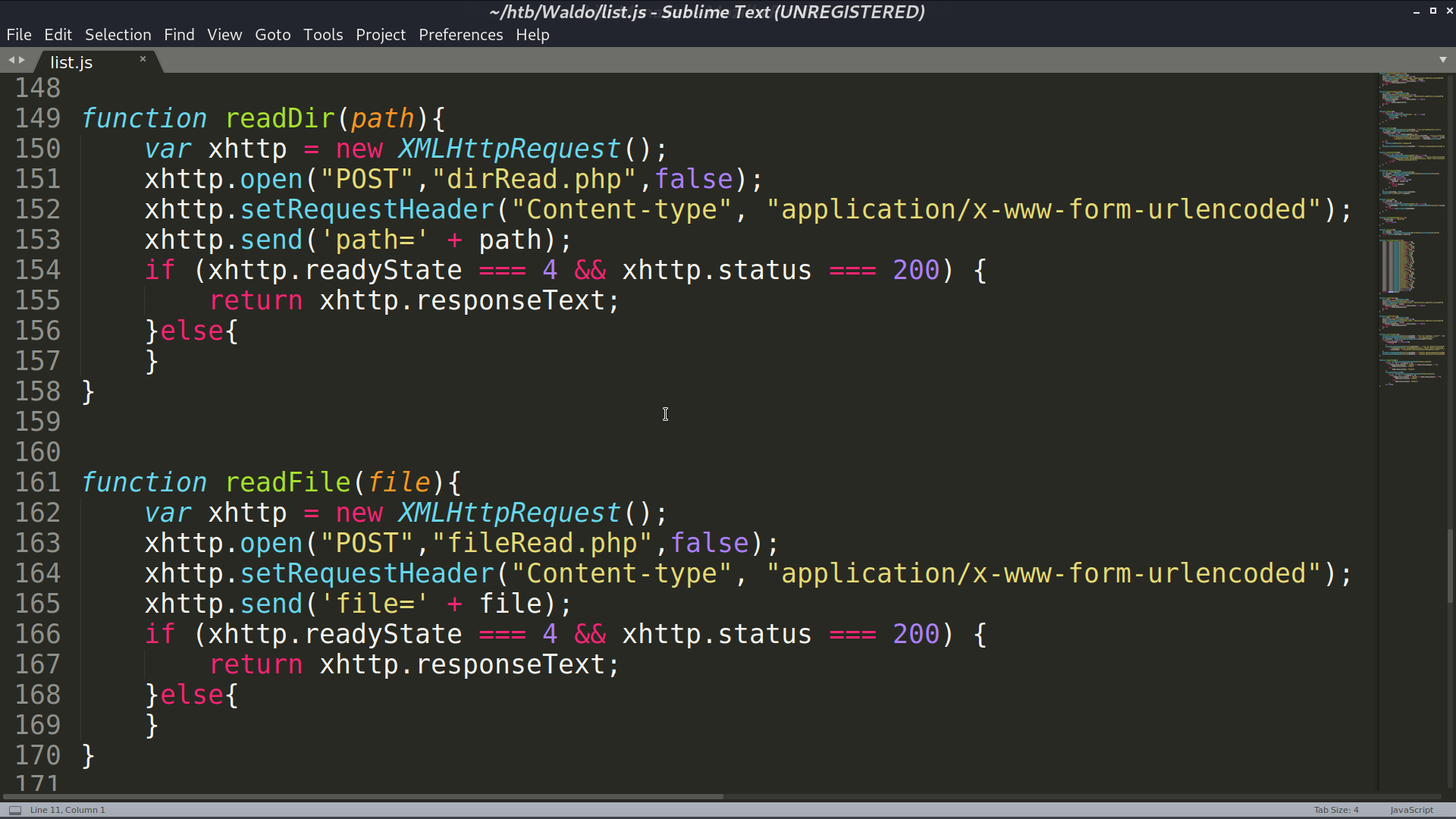Open the Help menu
This screenshot has height=819, width=1456.
pos(532,35)
